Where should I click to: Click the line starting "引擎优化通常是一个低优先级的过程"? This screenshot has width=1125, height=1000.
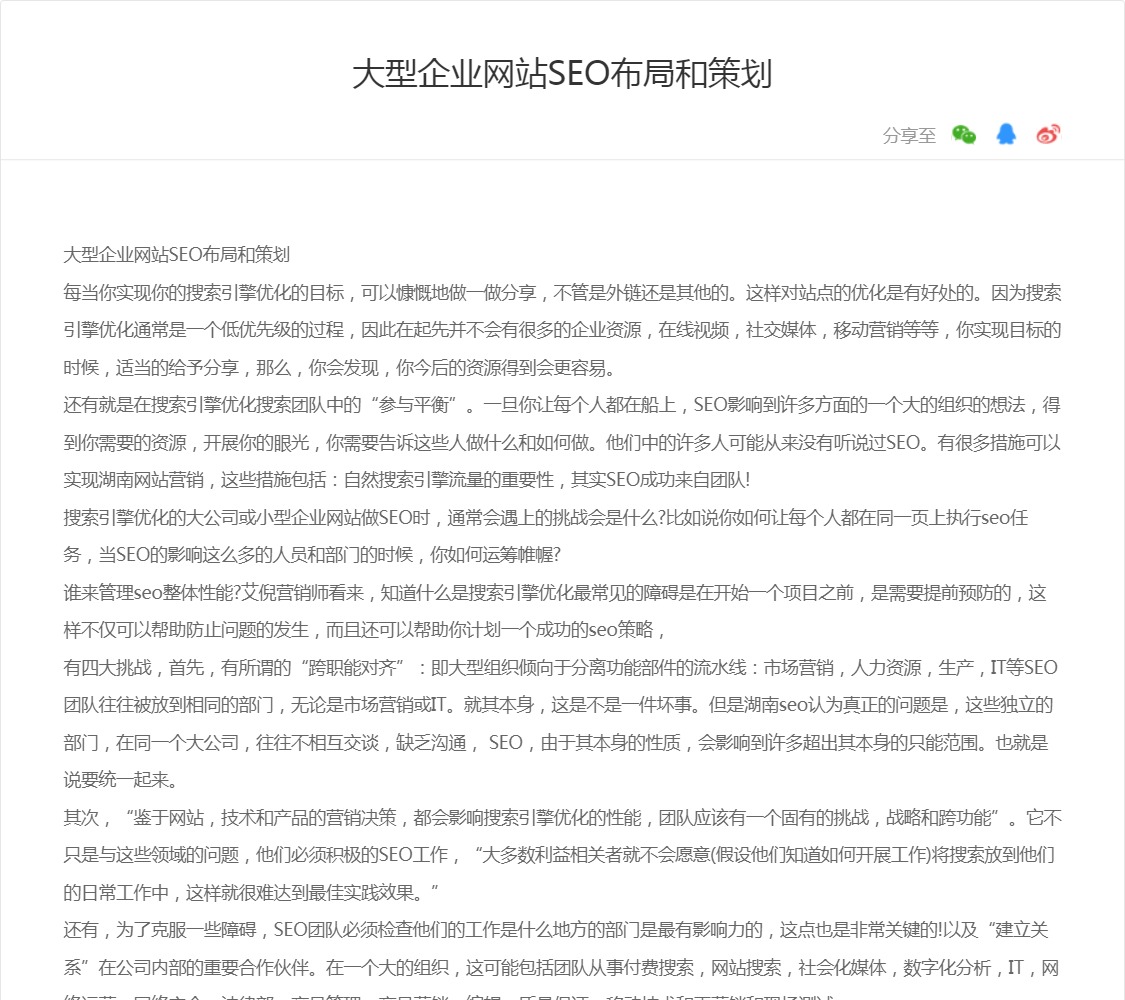[562, 330]
